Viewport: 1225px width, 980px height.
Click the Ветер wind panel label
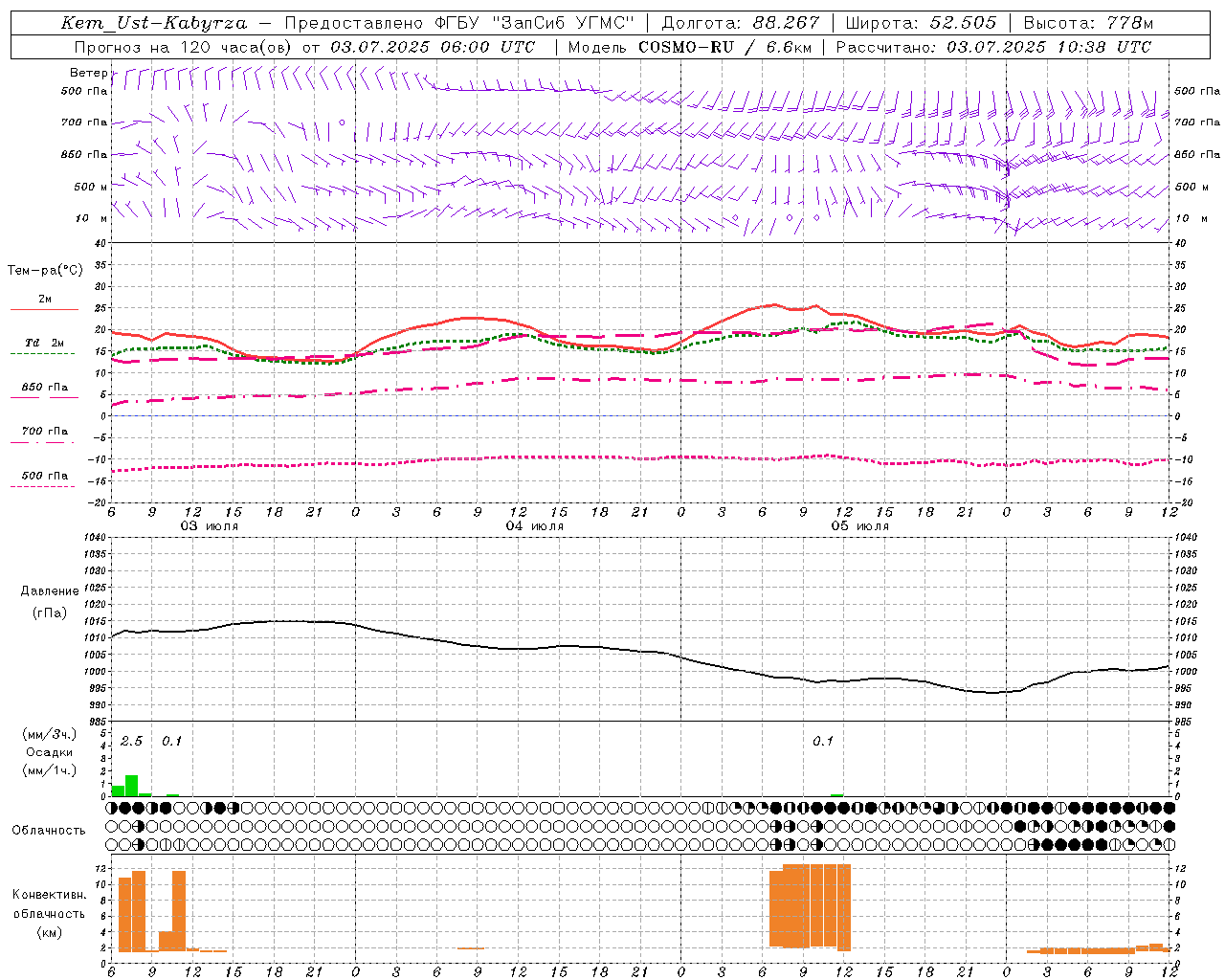point(88,73)
